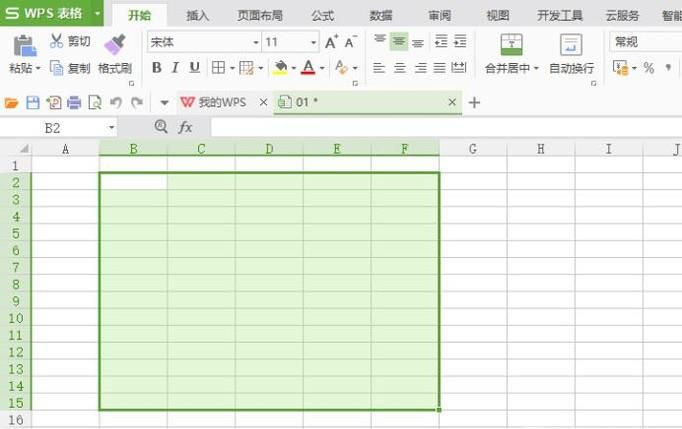Open the Developer Tools tab
This screenshot has width=682, height=429.
[x=559, y=16]
